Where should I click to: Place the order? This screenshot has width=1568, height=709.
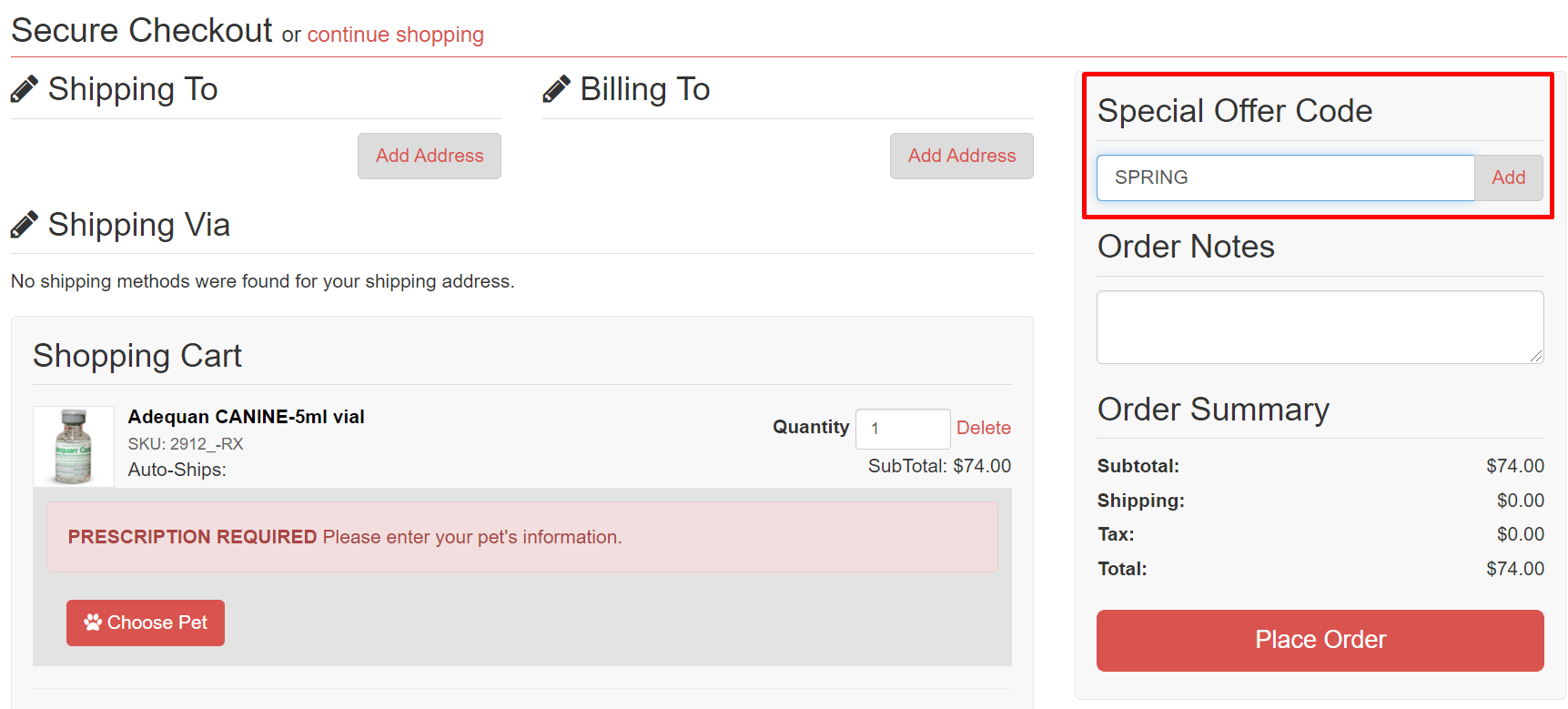pos(1320,641)
